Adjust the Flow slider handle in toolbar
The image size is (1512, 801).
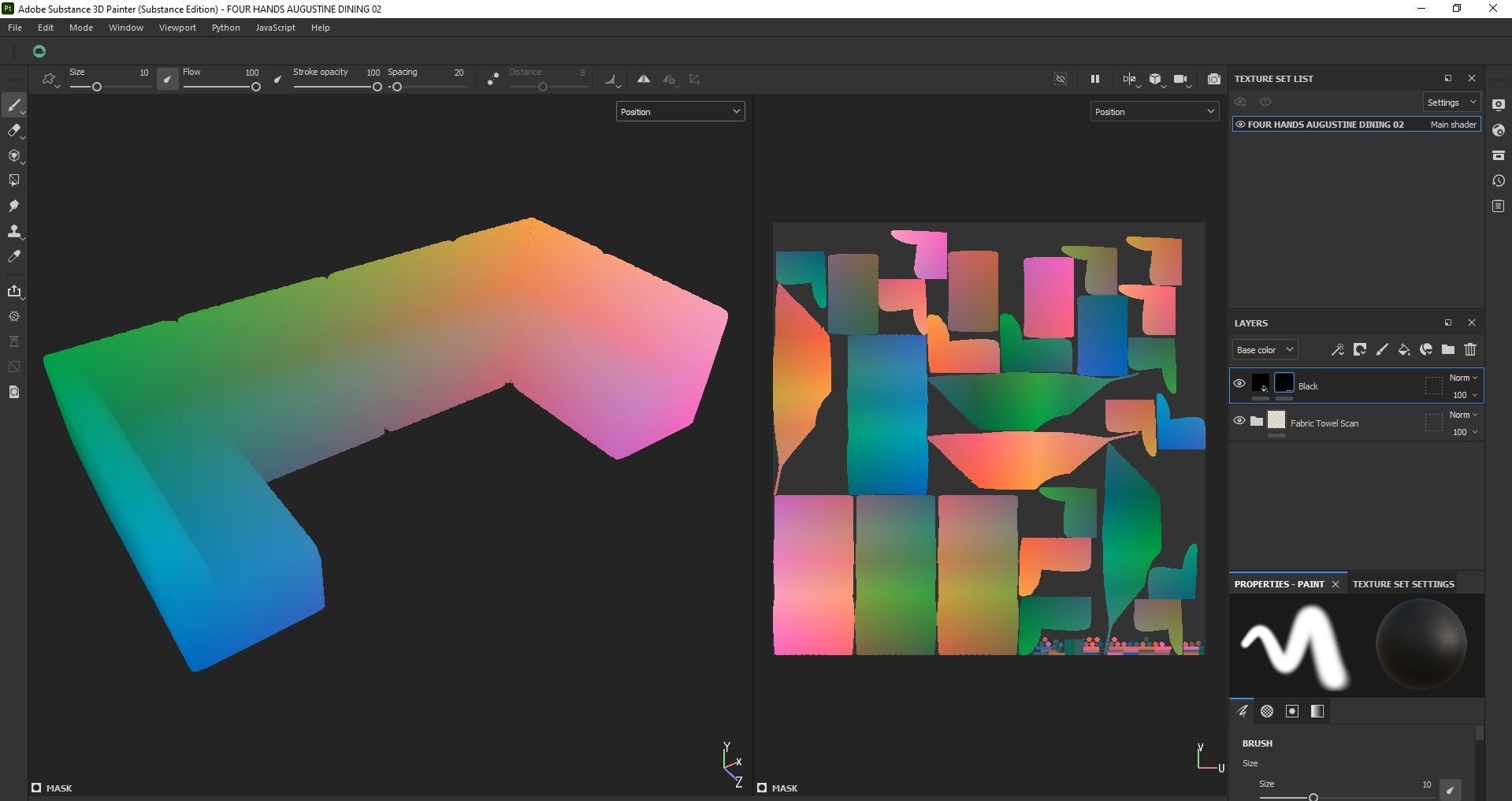(x=256, y=87)
